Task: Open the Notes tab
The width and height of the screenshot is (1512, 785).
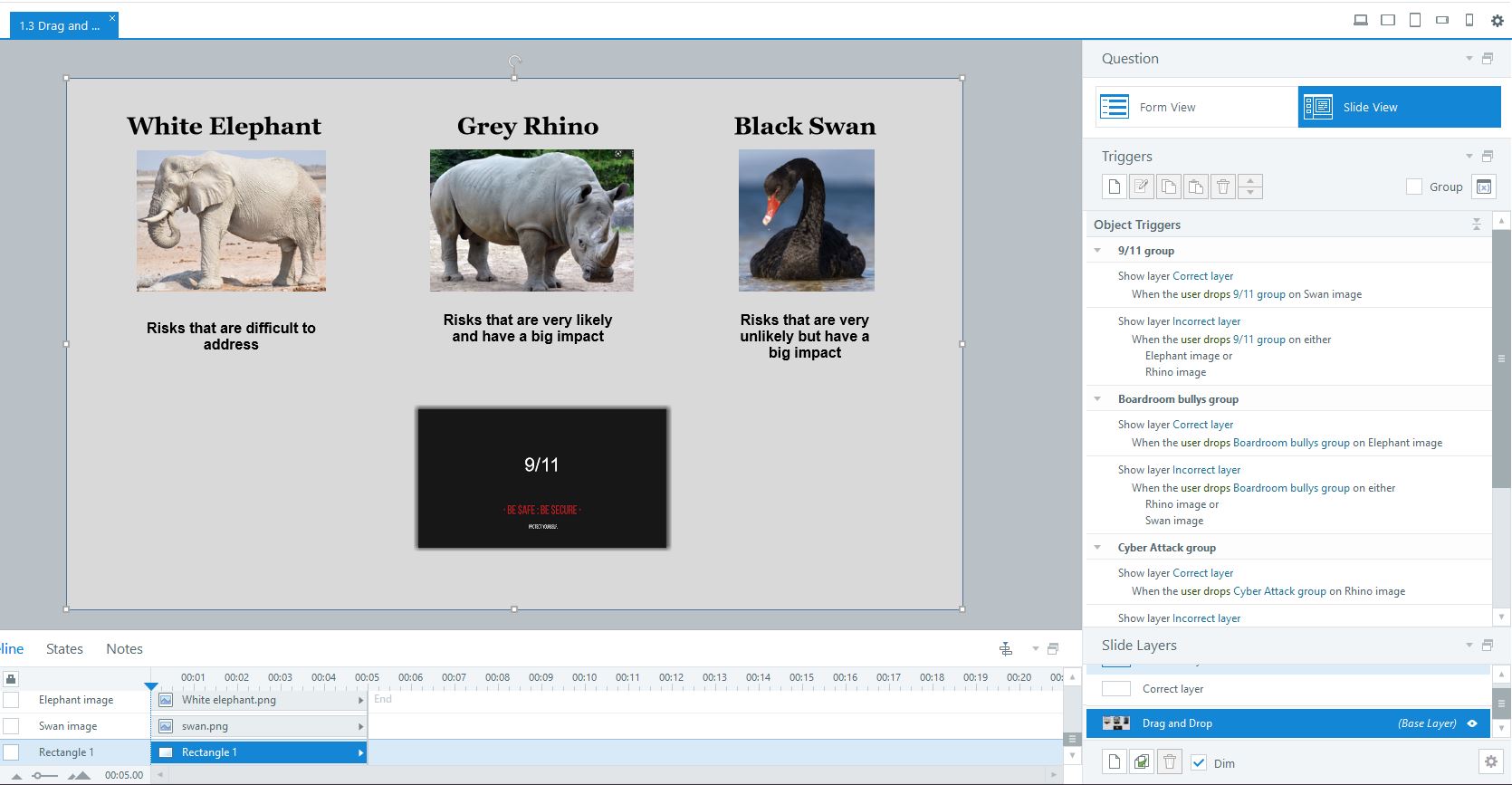Action: pyautogui.click(x=124, y=649)
